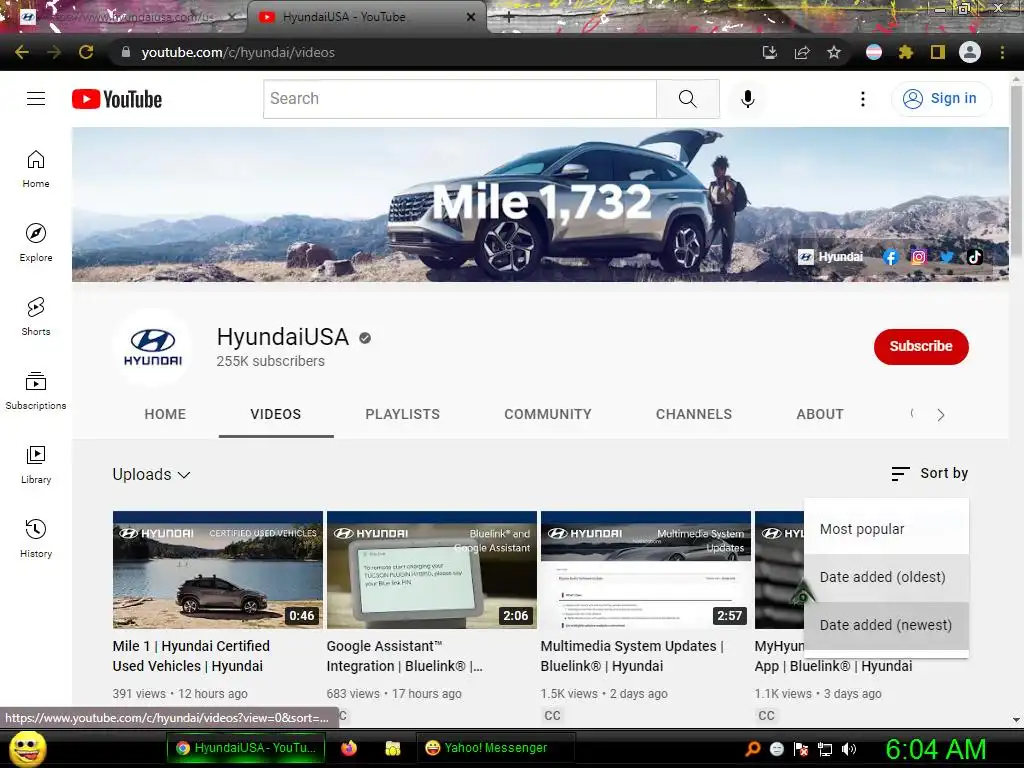
Task: Open the smiley start button on taskbar
Action: pyautogui.click(x=28, y=748)
